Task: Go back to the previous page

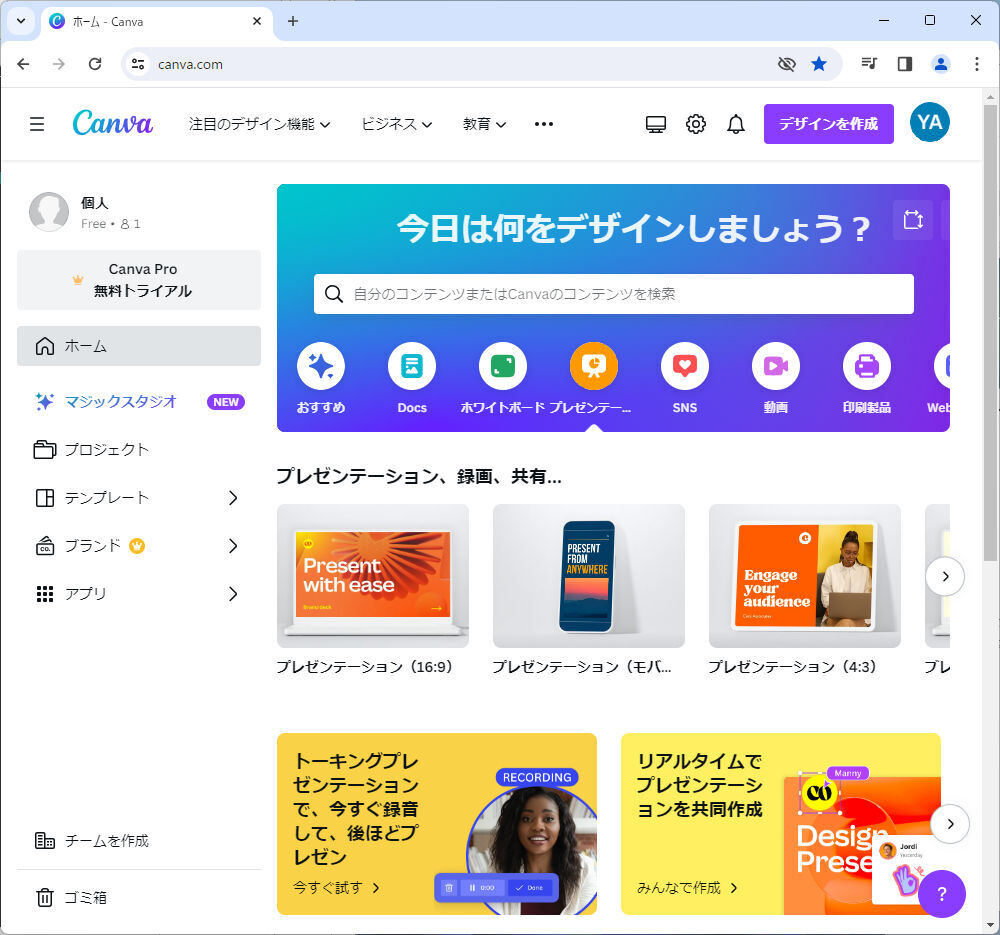Action: coord(23,64)
